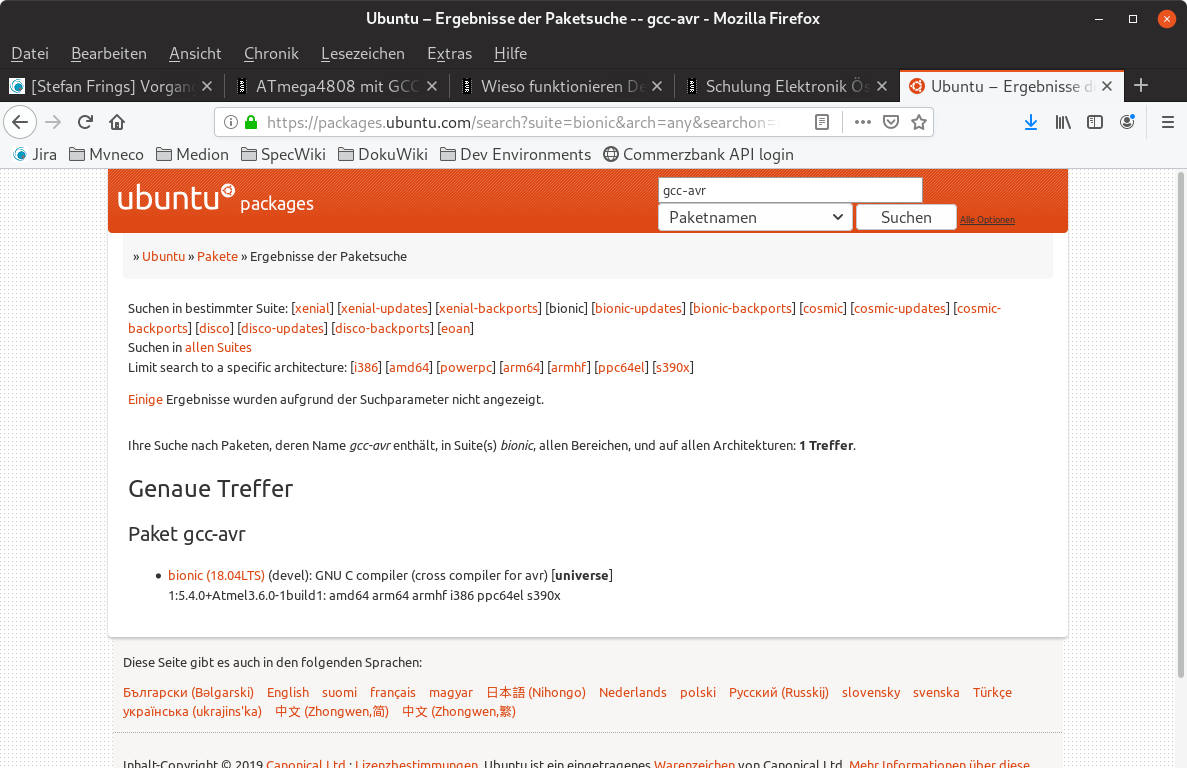Click the Einige link
The width and height of the screenshot is (1187, 768).
click(145, 400)
